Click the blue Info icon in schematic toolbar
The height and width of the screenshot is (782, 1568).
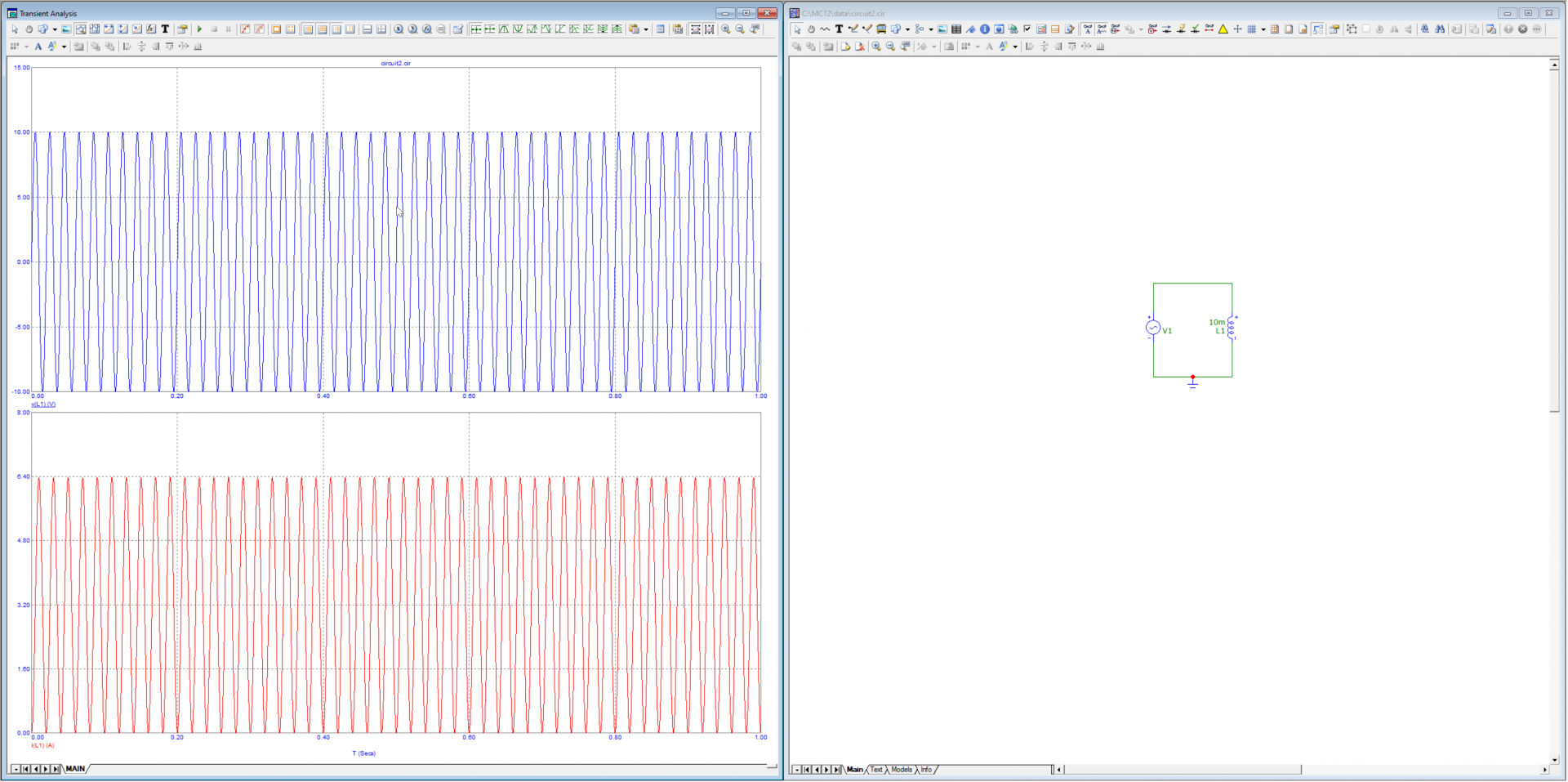pos(985,29)
